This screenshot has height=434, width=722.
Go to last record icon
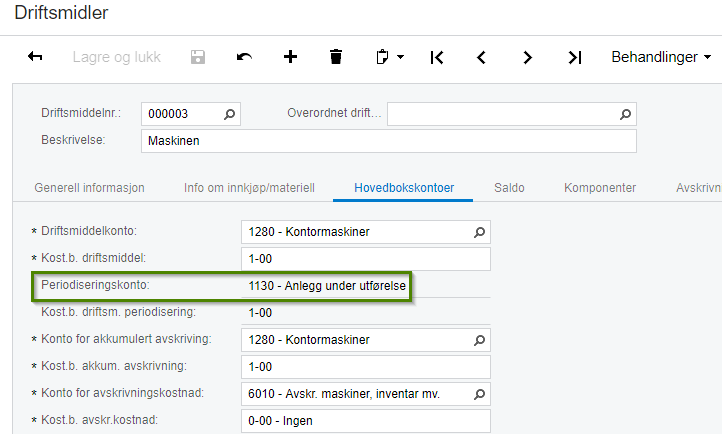click(575, 58)
